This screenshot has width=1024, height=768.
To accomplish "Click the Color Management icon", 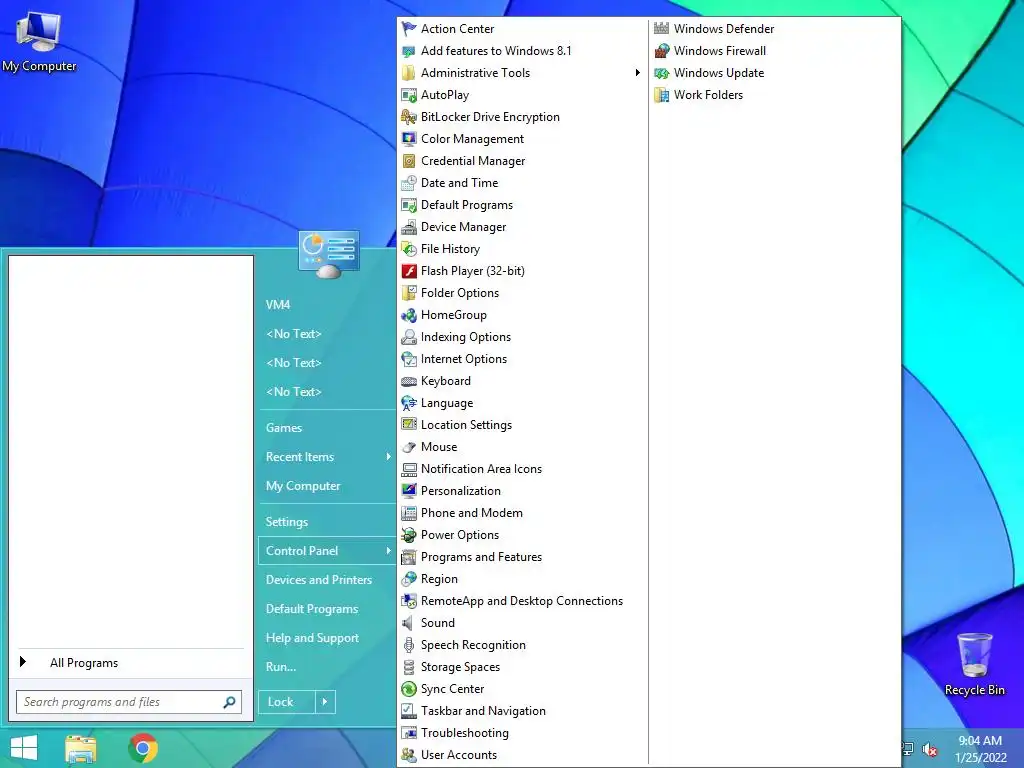I will 409,139.
